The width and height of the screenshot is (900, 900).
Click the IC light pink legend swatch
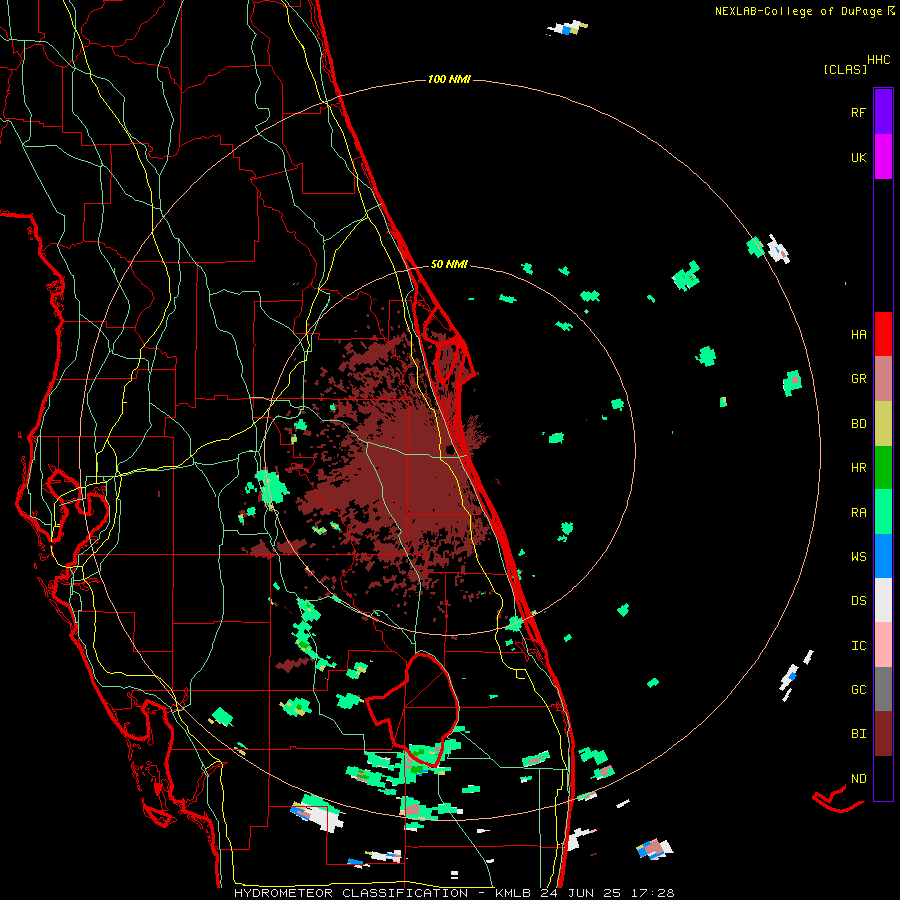click(883, 645)
